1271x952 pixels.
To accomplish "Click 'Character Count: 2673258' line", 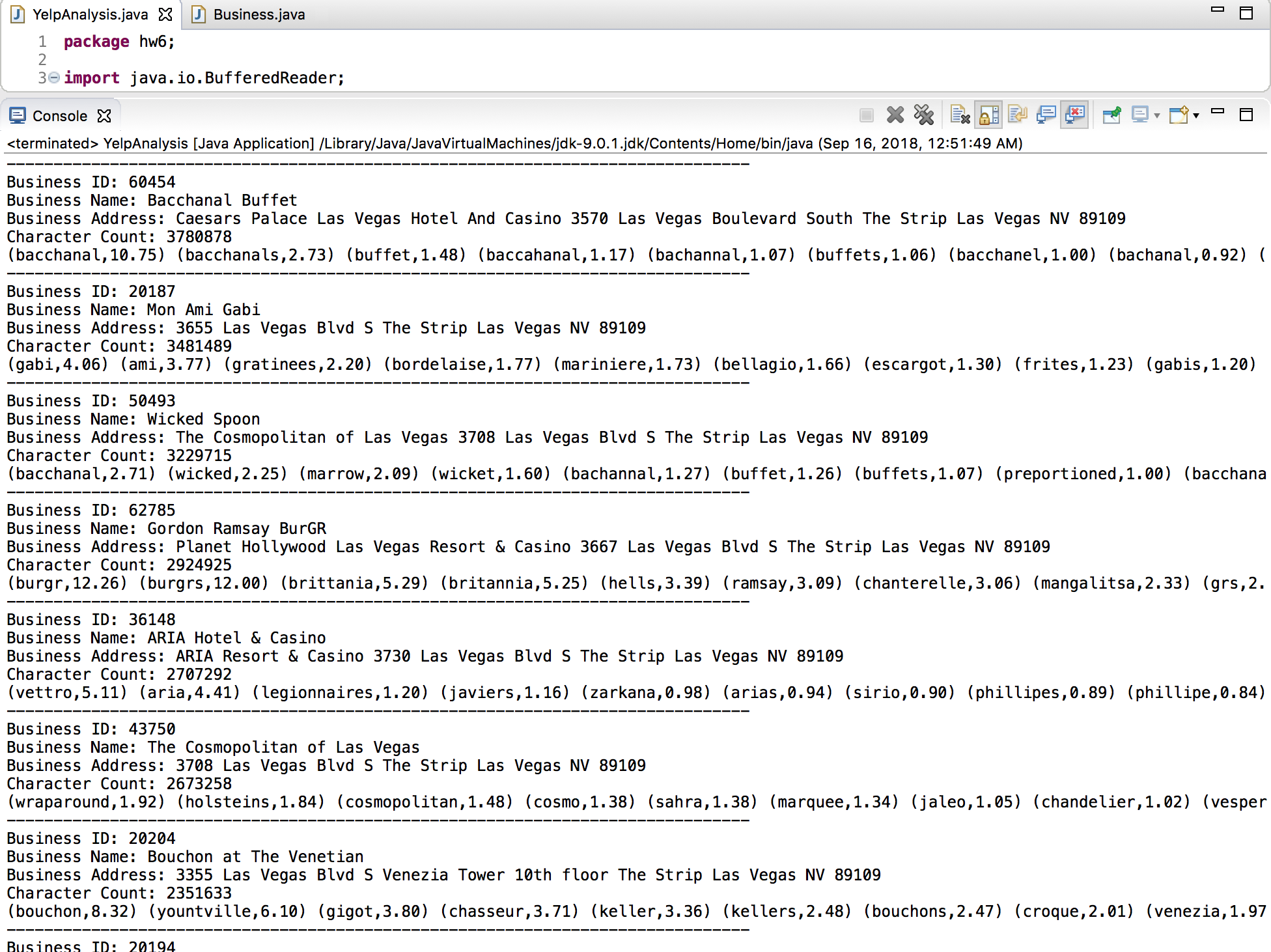I will pos(119,783).
